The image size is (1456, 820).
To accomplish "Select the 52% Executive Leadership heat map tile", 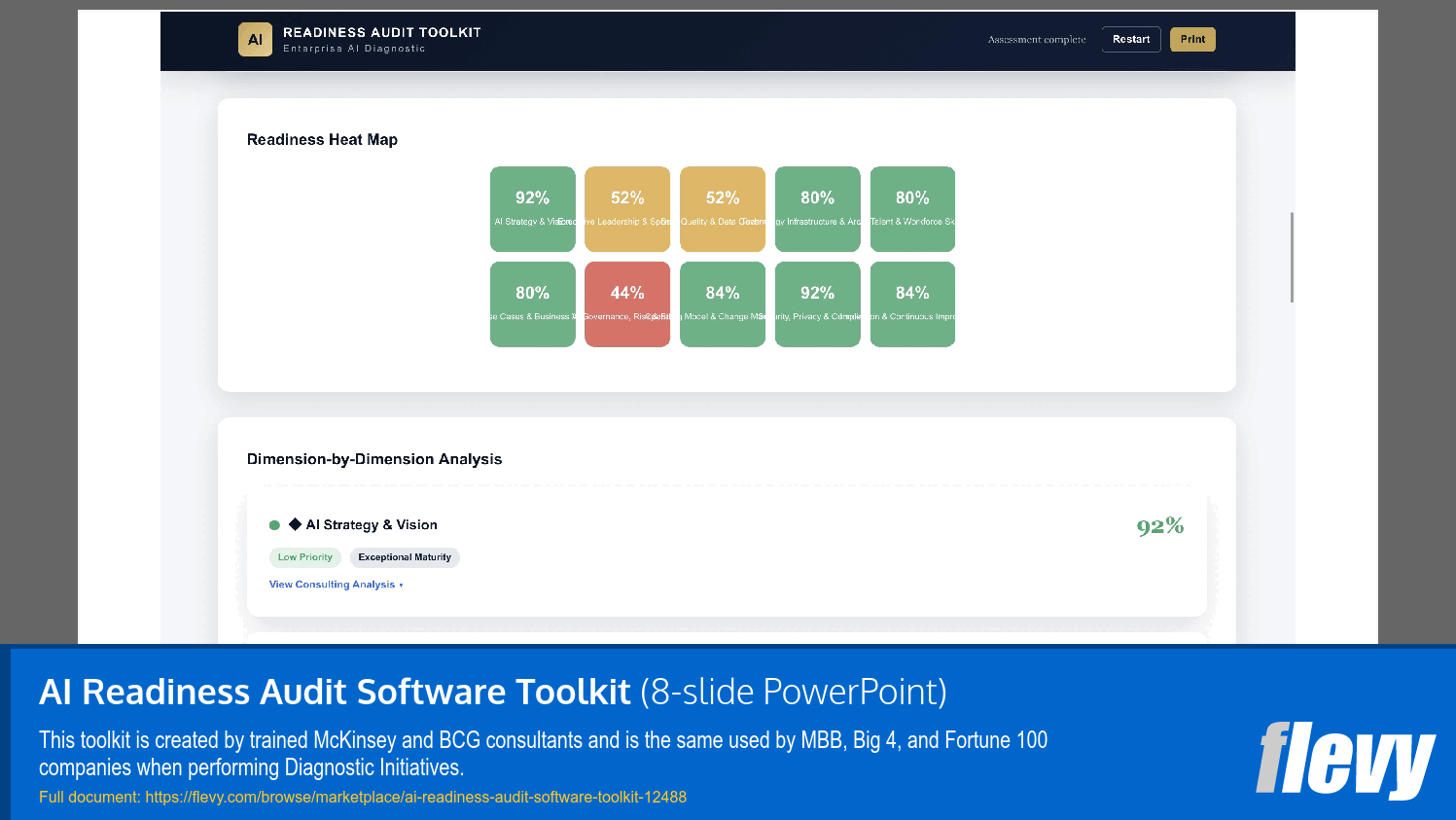I will (627, 209).
